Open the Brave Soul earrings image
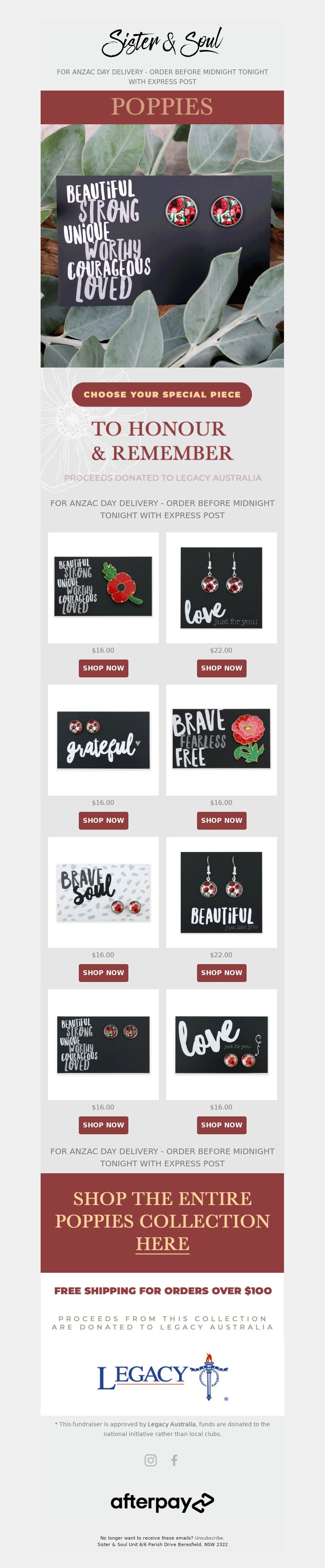Screen dimensions: 325x1568 [104, 892]
